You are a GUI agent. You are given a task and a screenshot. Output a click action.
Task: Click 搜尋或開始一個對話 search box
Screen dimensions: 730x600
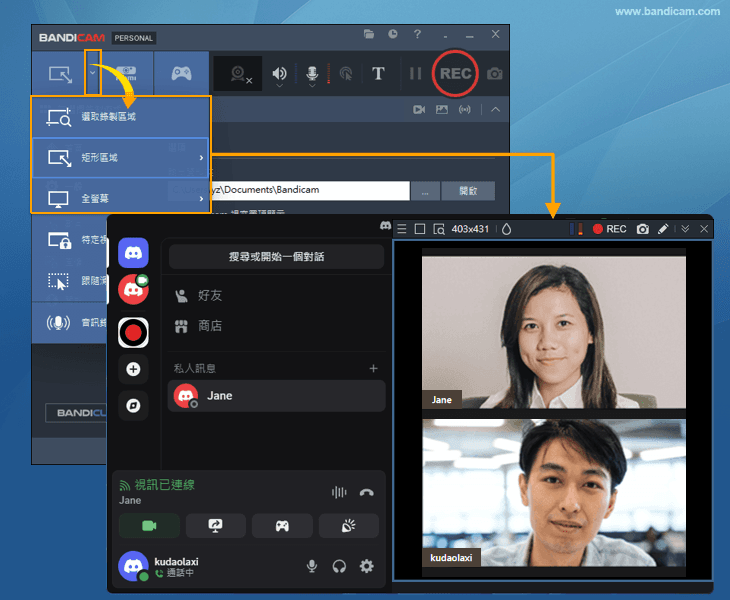click(x=277, y=256)
